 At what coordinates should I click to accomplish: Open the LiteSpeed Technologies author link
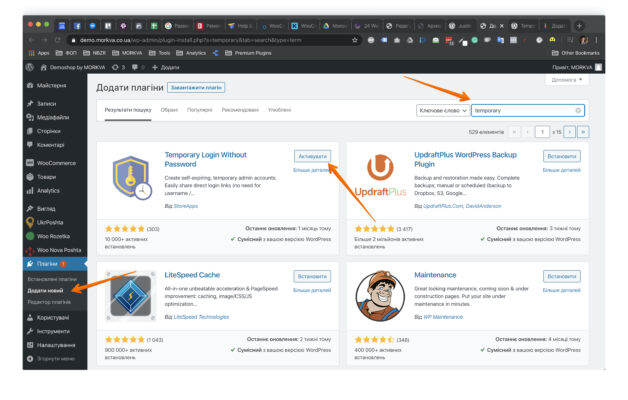click(201, 317)
